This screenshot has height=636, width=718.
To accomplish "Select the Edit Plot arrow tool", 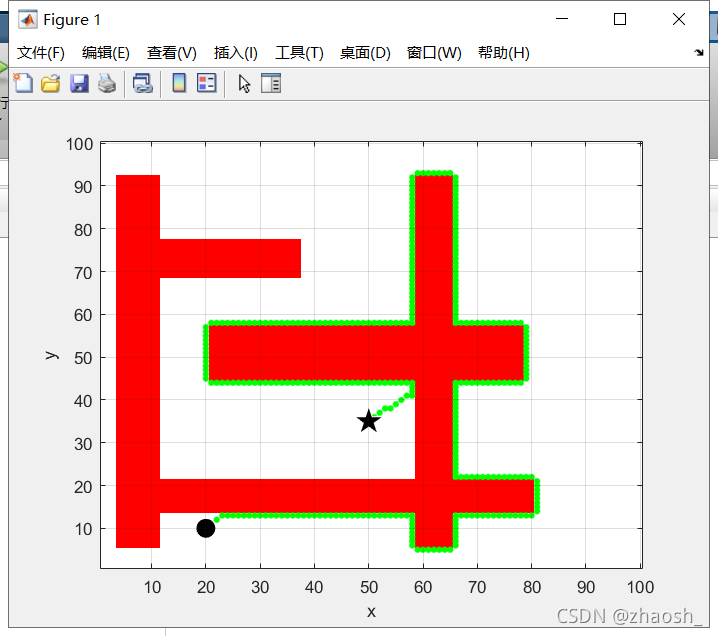I will coord(244,84).
